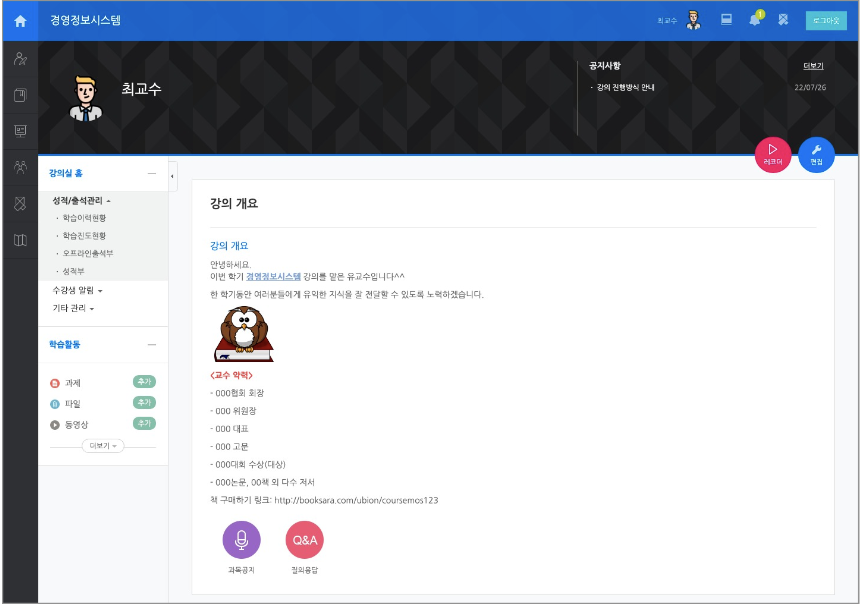Click the 질의응답 label
The width and height of the screenshot is (866, 610).
304,570
